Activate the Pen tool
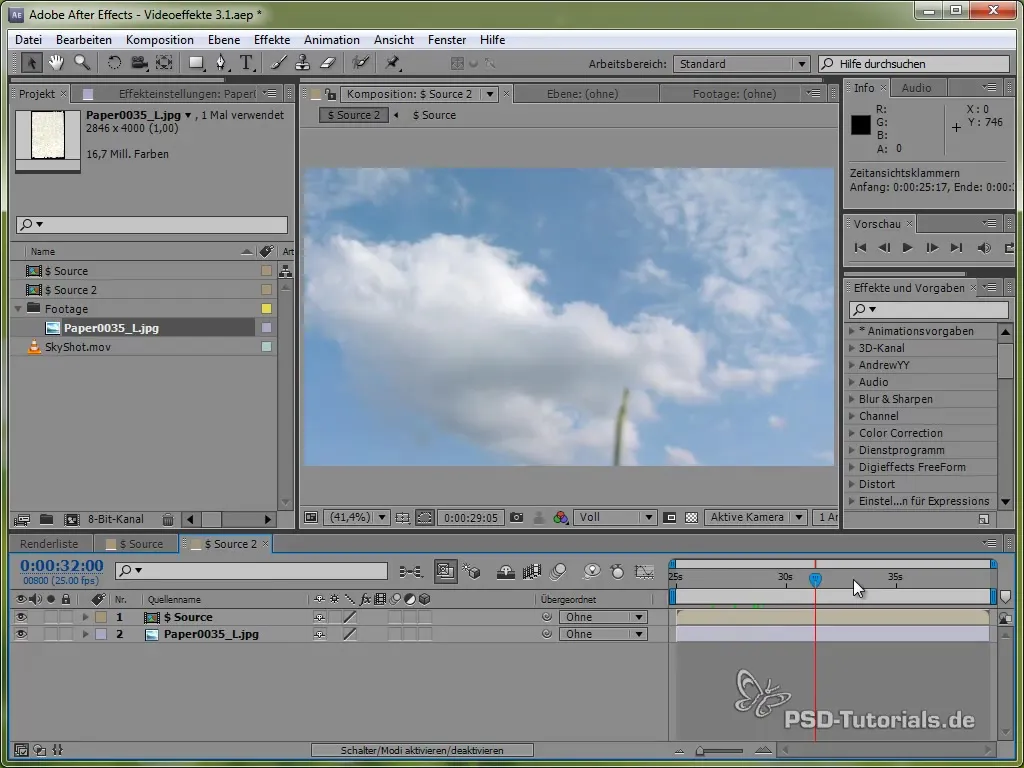Screen dimensions: 1024x768 tap(221, 63)
